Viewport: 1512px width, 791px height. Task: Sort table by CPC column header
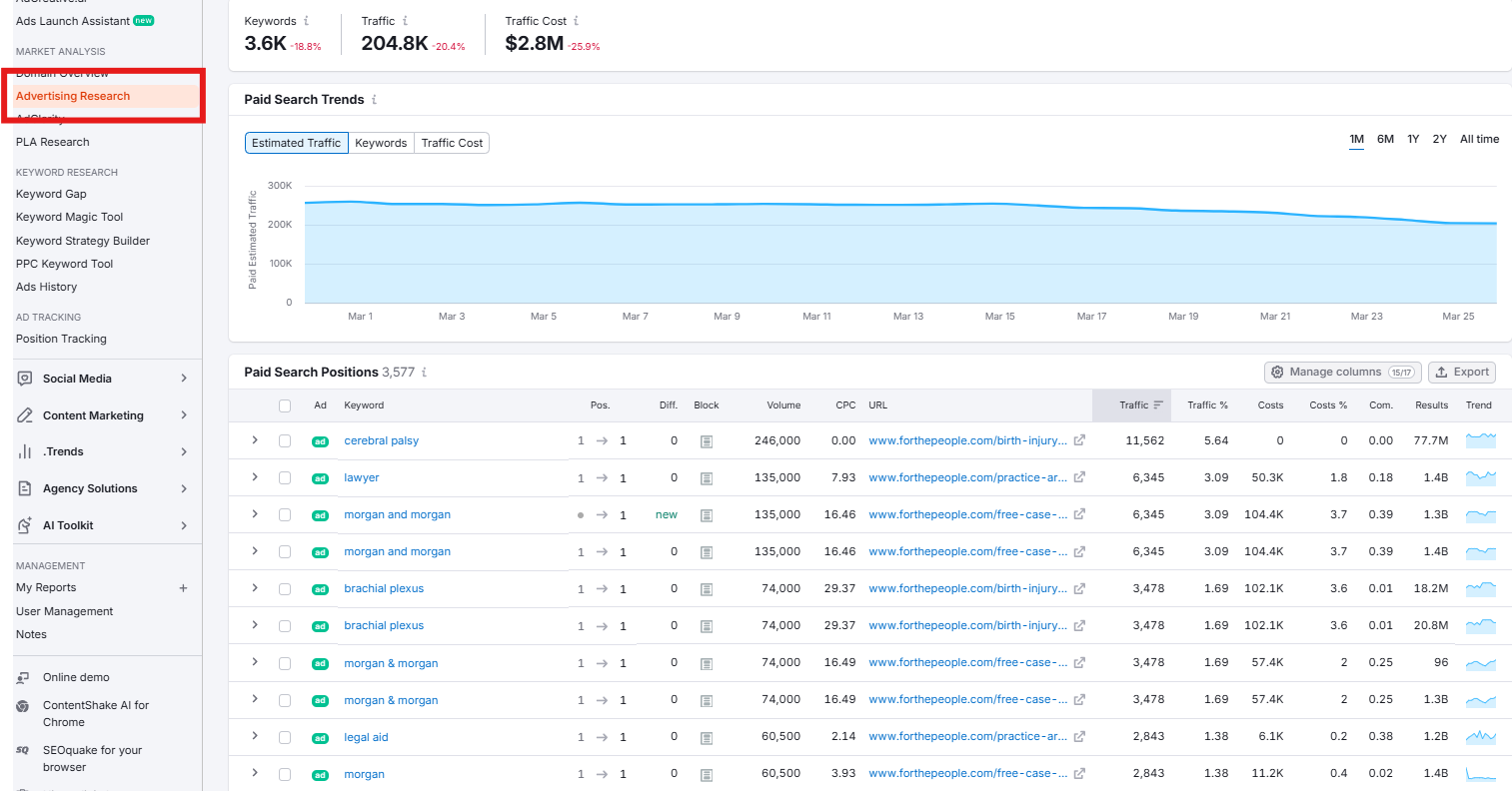[845, 405]
